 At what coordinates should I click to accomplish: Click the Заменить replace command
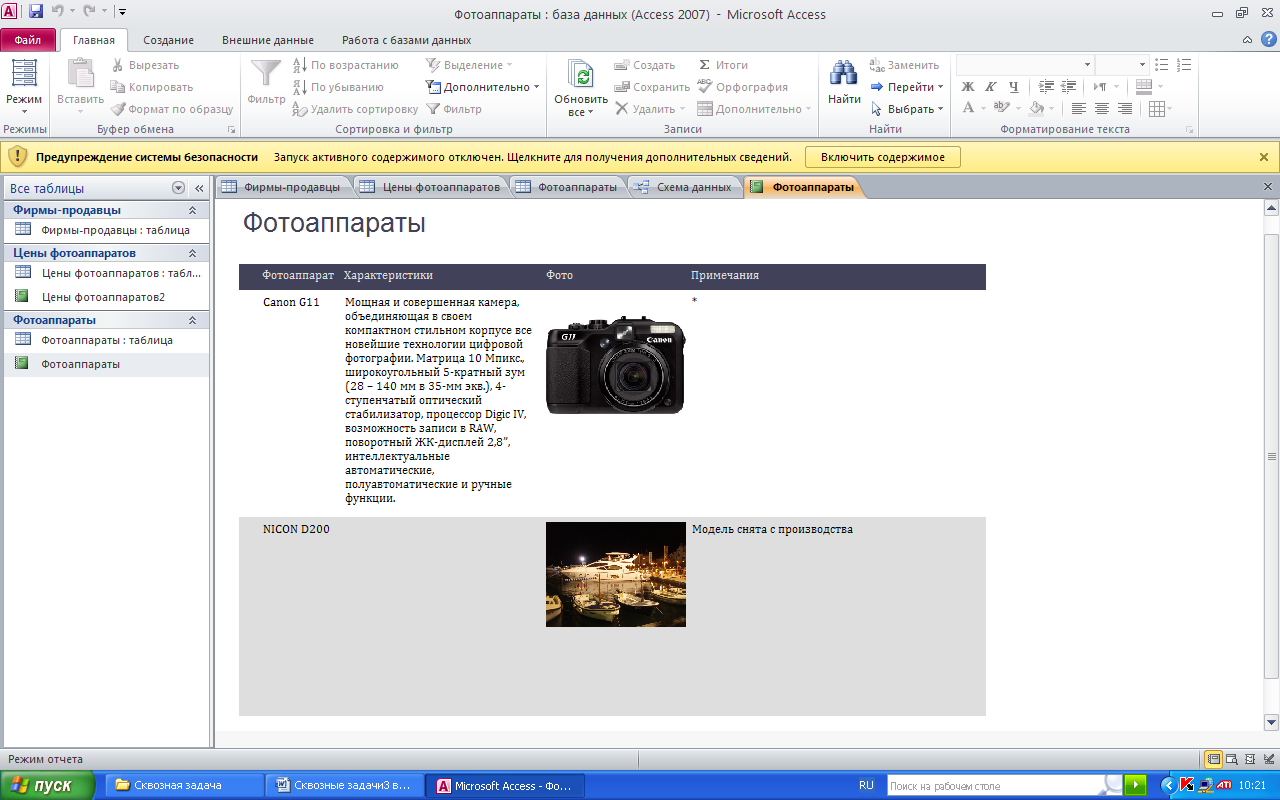point(904,65)
